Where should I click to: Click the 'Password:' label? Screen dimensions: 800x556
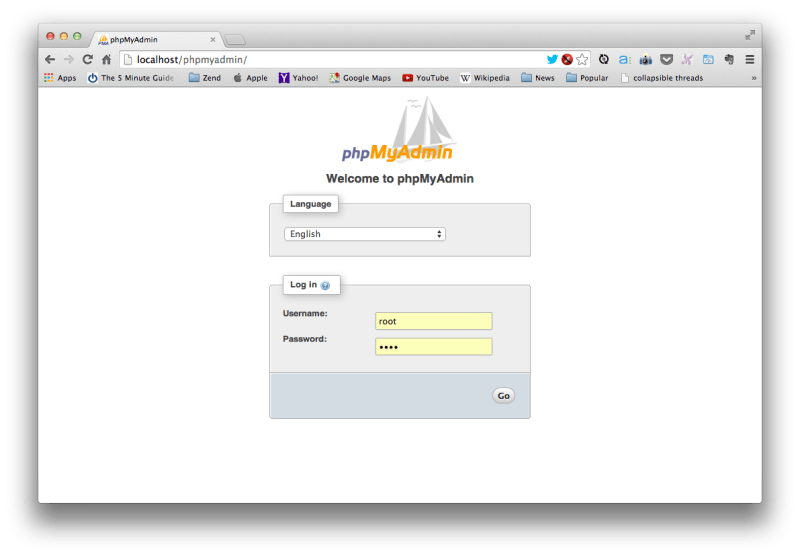tap(305, 339)
